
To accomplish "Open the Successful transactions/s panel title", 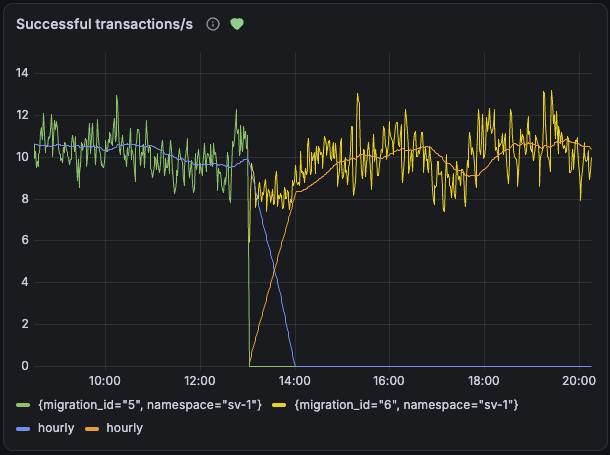I will pos(104,24).
